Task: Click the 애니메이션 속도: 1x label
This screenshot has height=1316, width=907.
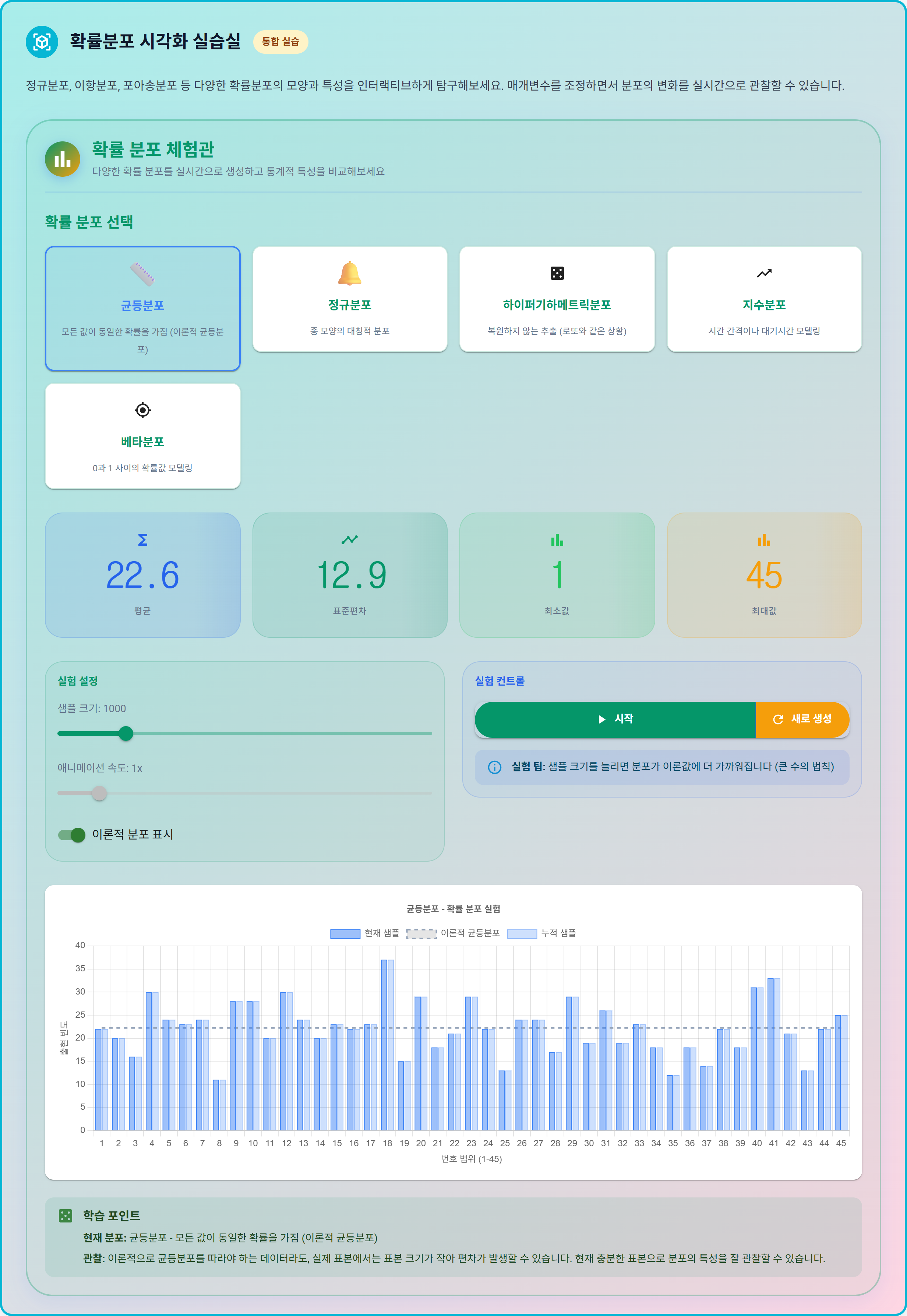Action: [x=99, y=768]
